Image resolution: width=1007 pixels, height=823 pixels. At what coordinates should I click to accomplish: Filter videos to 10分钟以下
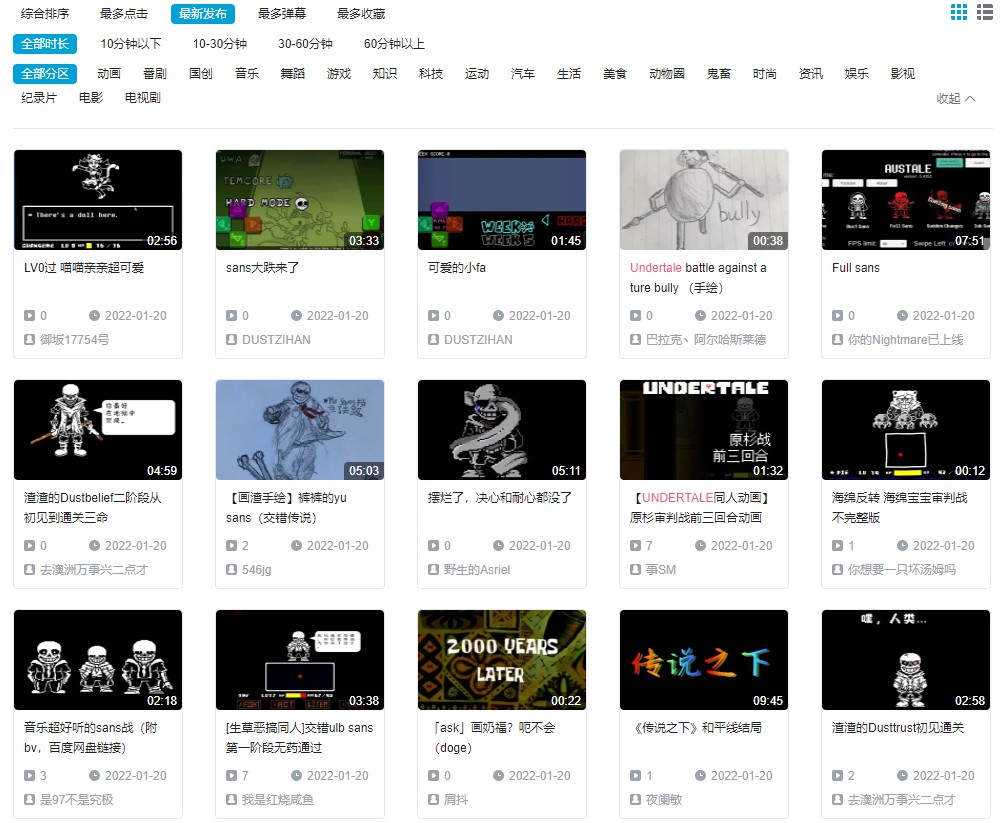131,44
